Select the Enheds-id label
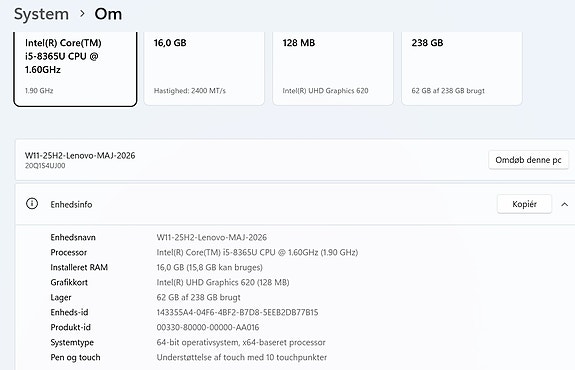Screen dimensions: 575x370 tap(69, 312)
